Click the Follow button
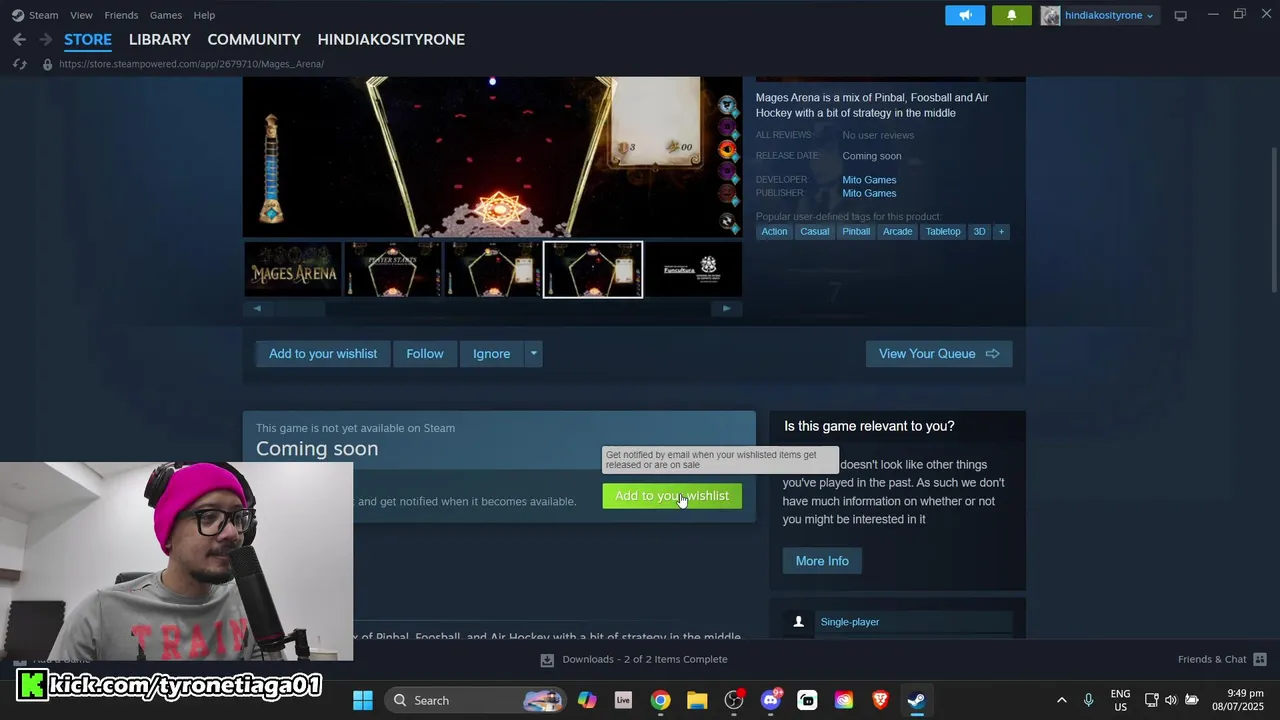Viewport: 1280px width, 720px height. [x=425, y=354]
